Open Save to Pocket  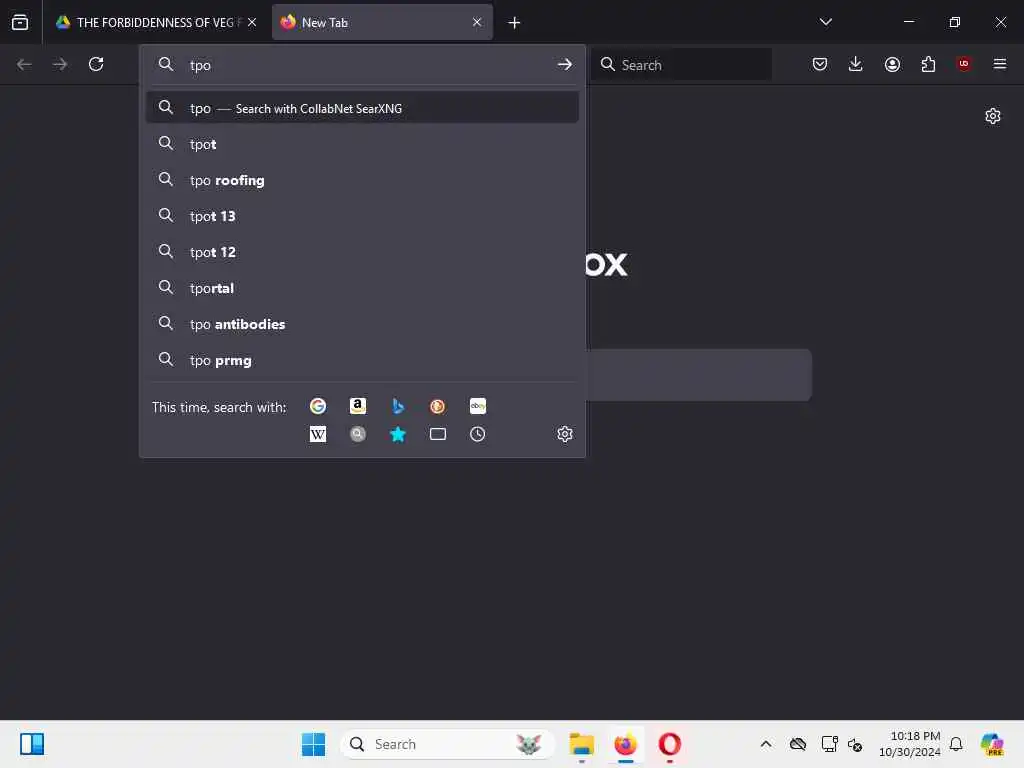[820, 64]
